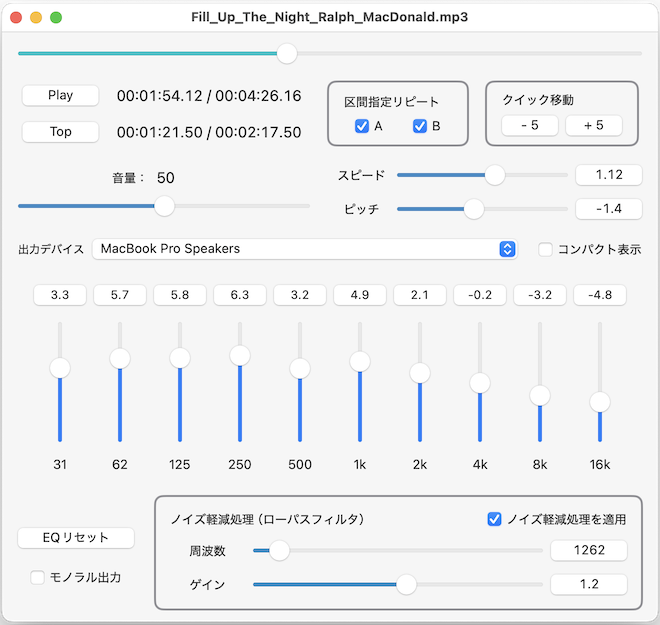Screen dimensions: 660x625
Task: Click the 1k EQ band slider knob
Action: pyautogui.click(x=360, y=362)
